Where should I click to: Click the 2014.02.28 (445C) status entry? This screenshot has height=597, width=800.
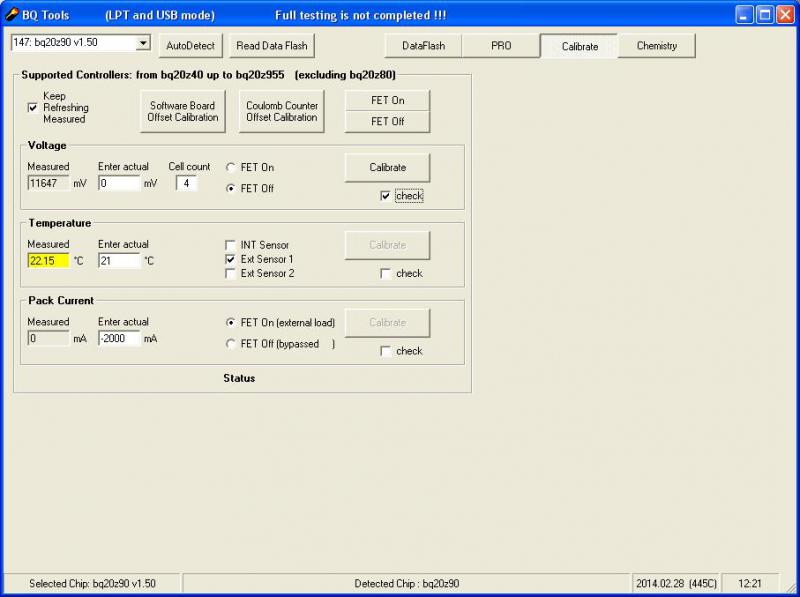click(676, 584)
